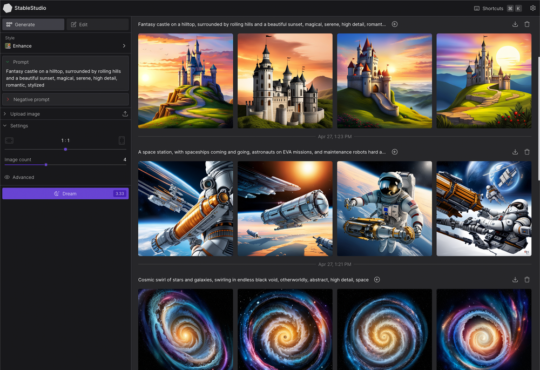Delete the cosmic swirl generation
Image resolution: width=540 pixels, height=370 pixels.
coord(527,280)
